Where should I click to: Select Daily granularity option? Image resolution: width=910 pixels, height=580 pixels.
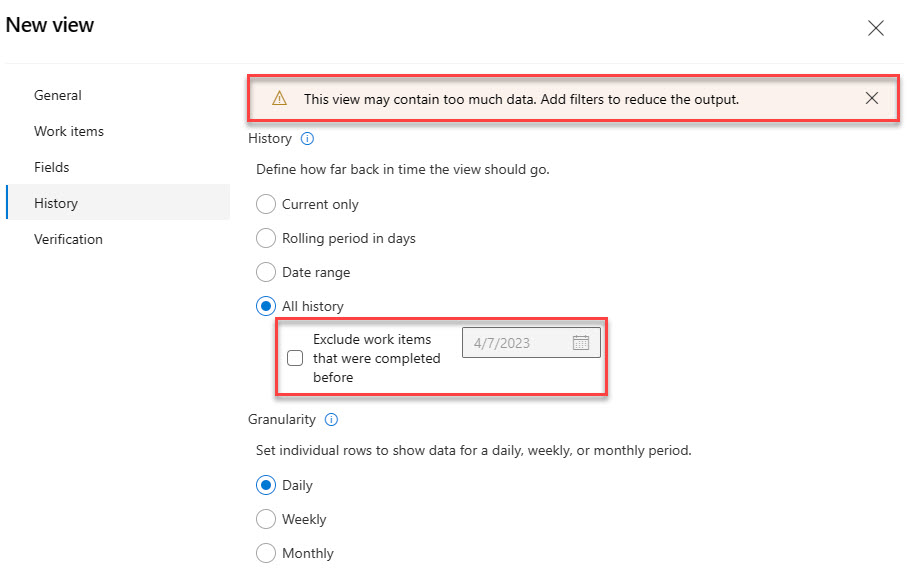pyautogui.click(x=266, y=485)
